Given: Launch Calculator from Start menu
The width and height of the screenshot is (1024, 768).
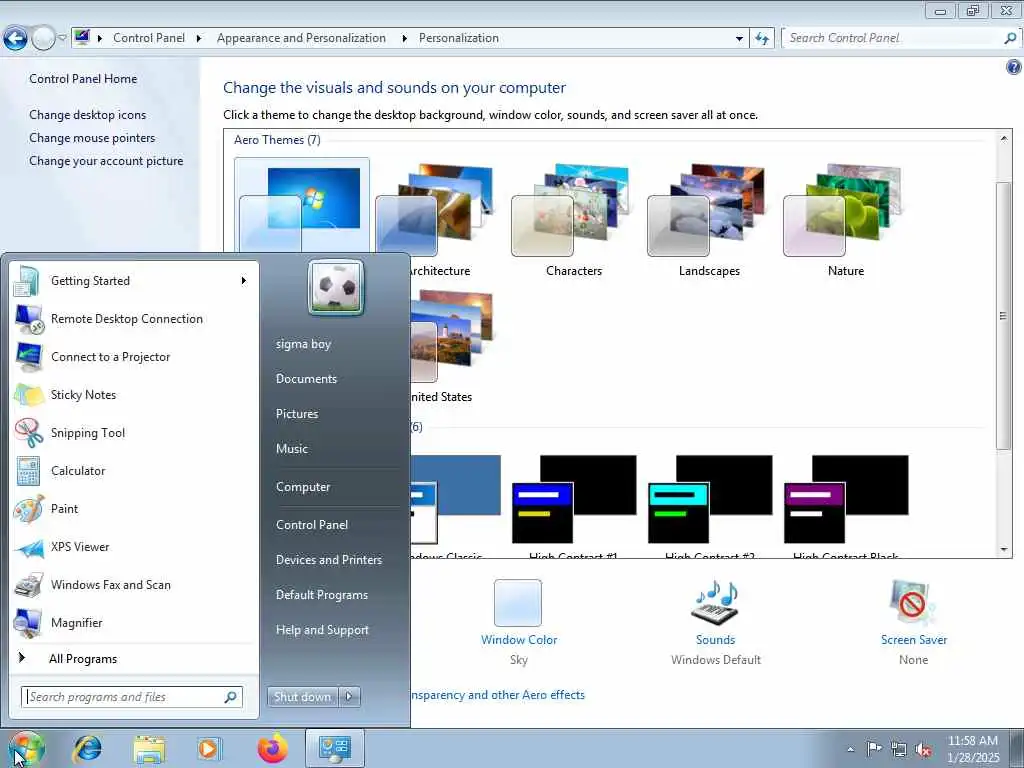Looking at the screenshot, I should [x=134, y=471].
